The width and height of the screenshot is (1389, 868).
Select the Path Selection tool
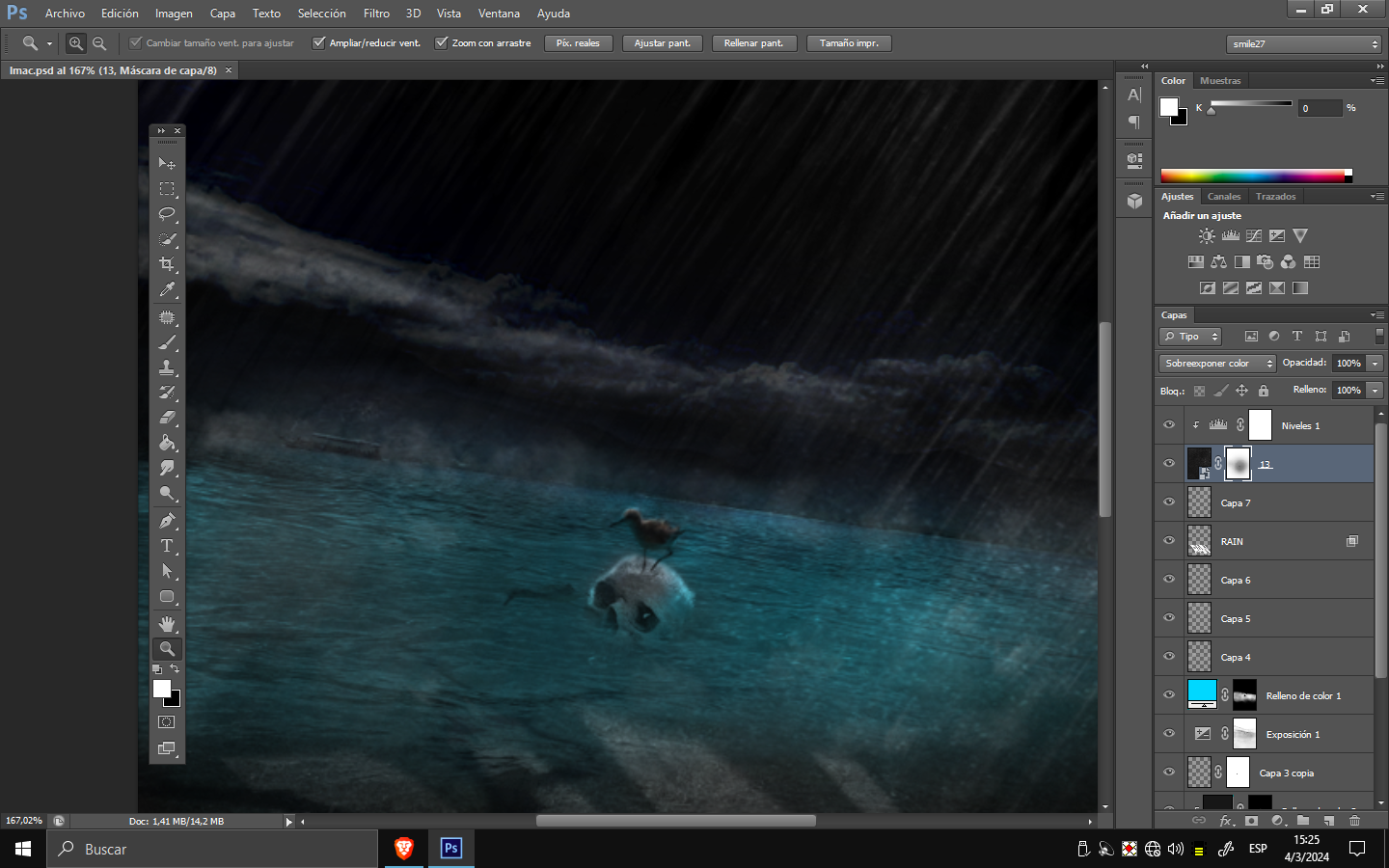tap(167, 571)
